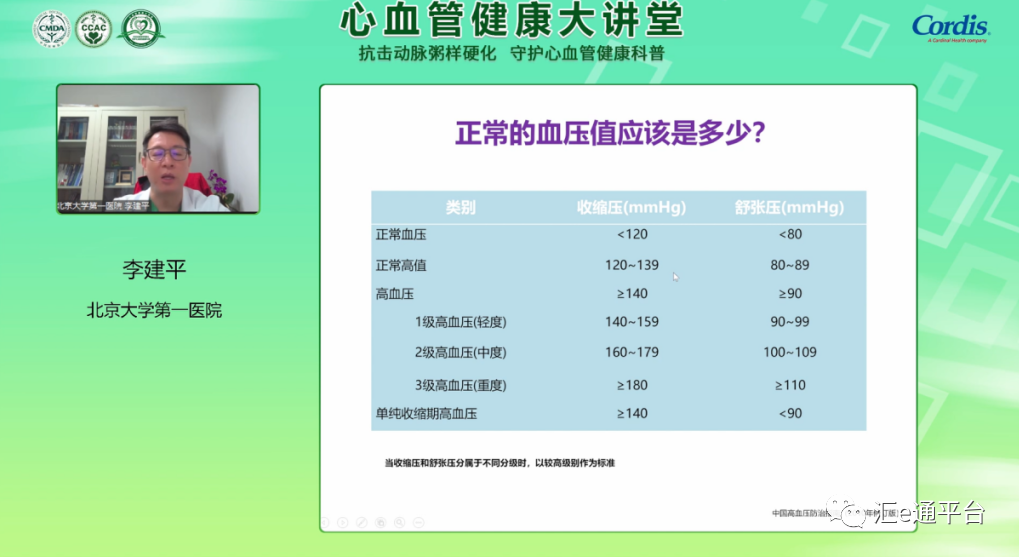Click the 2级高血压(中度) row label
The width and height of the screenshot is (1019, 557).
click(461, 352)
